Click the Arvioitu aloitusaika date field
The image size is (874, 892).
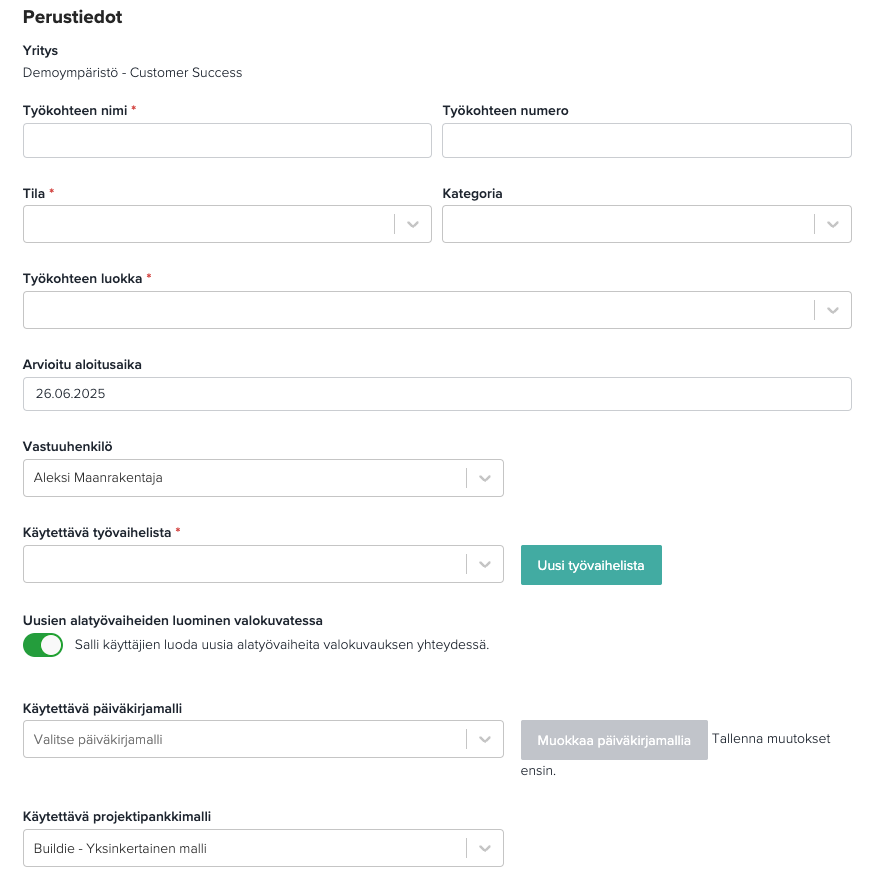(437, 394)
